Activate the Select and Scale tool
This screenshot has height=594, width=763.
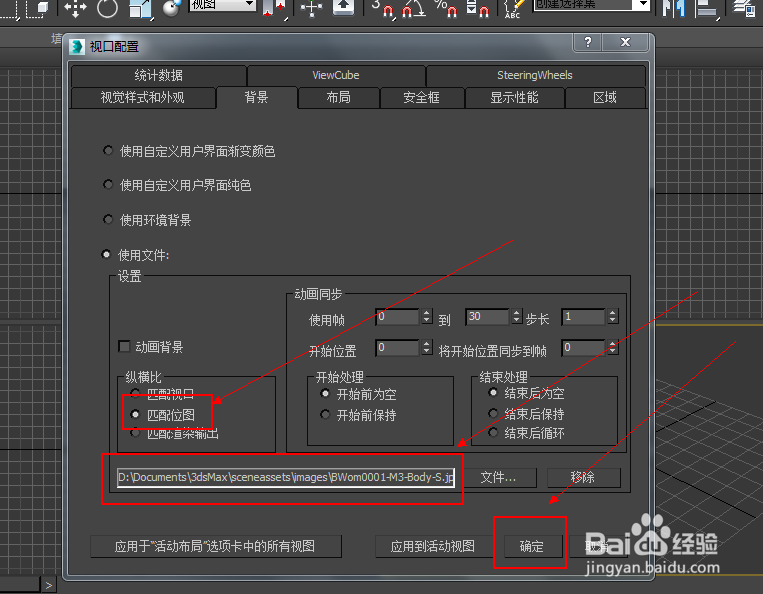141,8
